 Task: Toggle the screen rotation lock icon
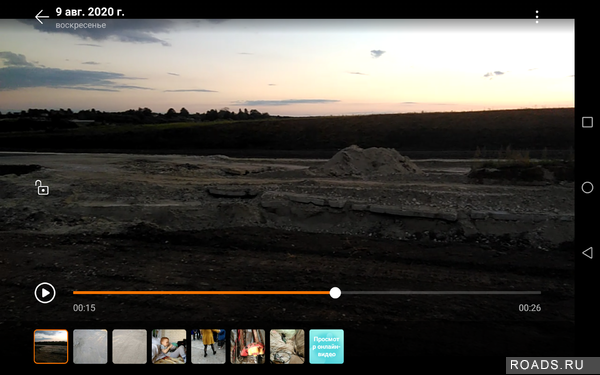(42, 188)
